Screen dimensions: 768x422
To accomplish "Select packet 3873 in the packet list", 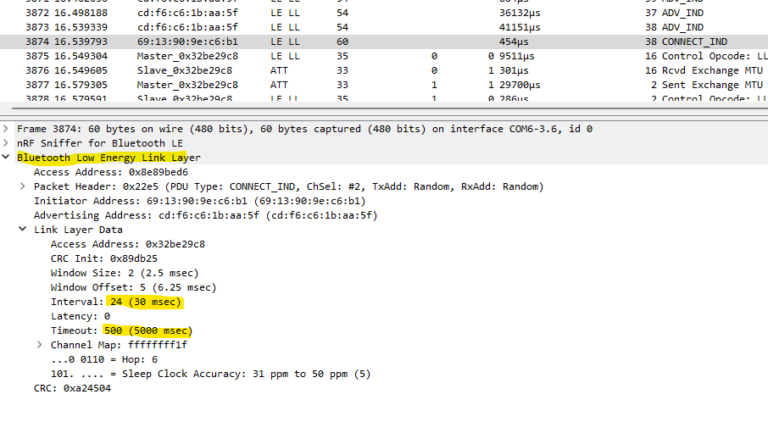I will coord(300,27).
